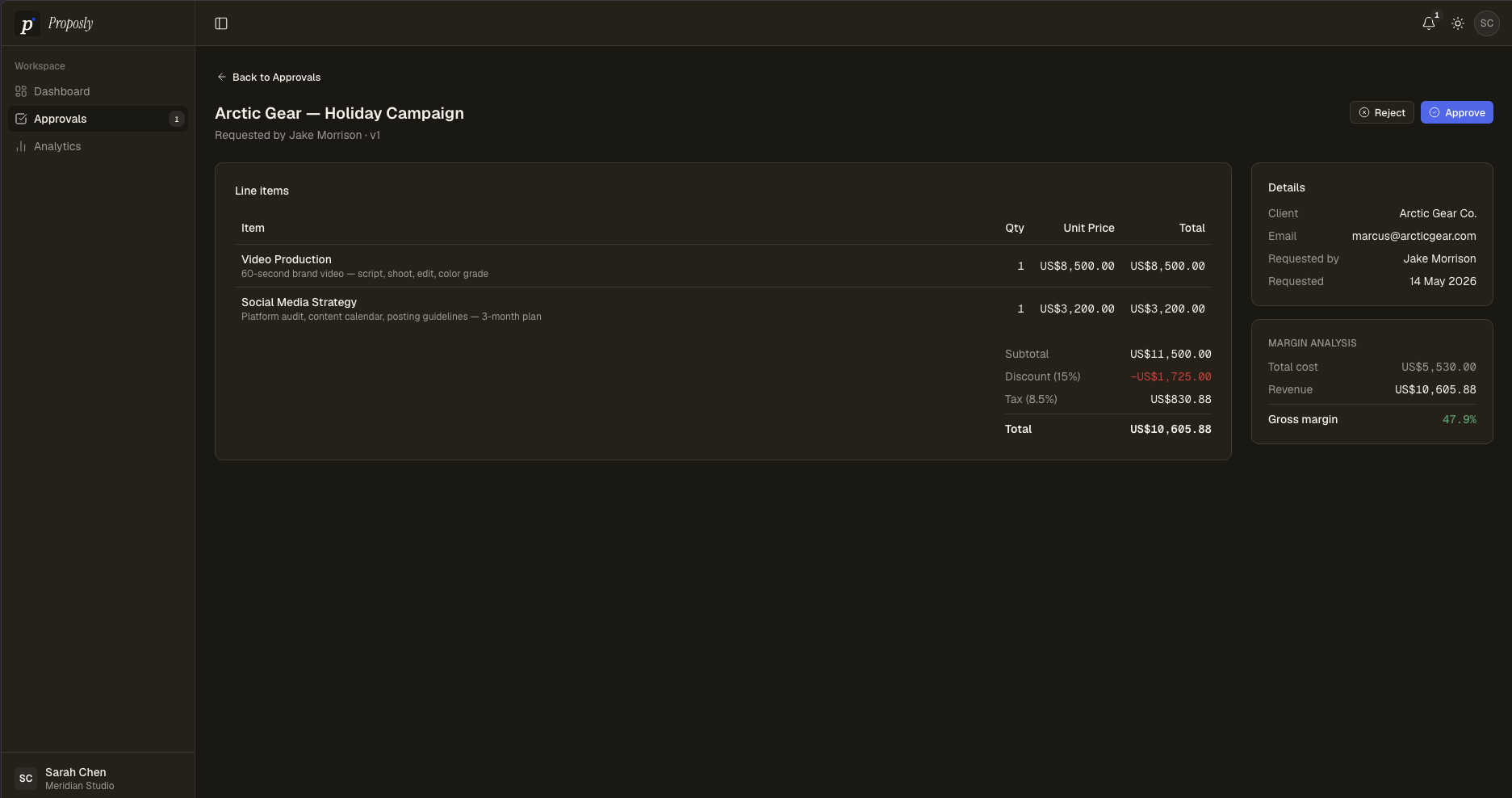
Task: Go to Analytics section
Action: 98,146
